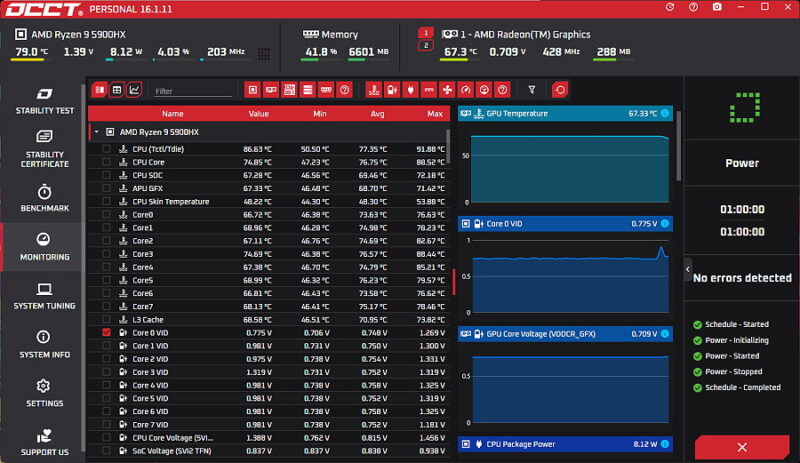Toggle the motherboard hardware filter icon
800x463 pixels.
point(289,90)
